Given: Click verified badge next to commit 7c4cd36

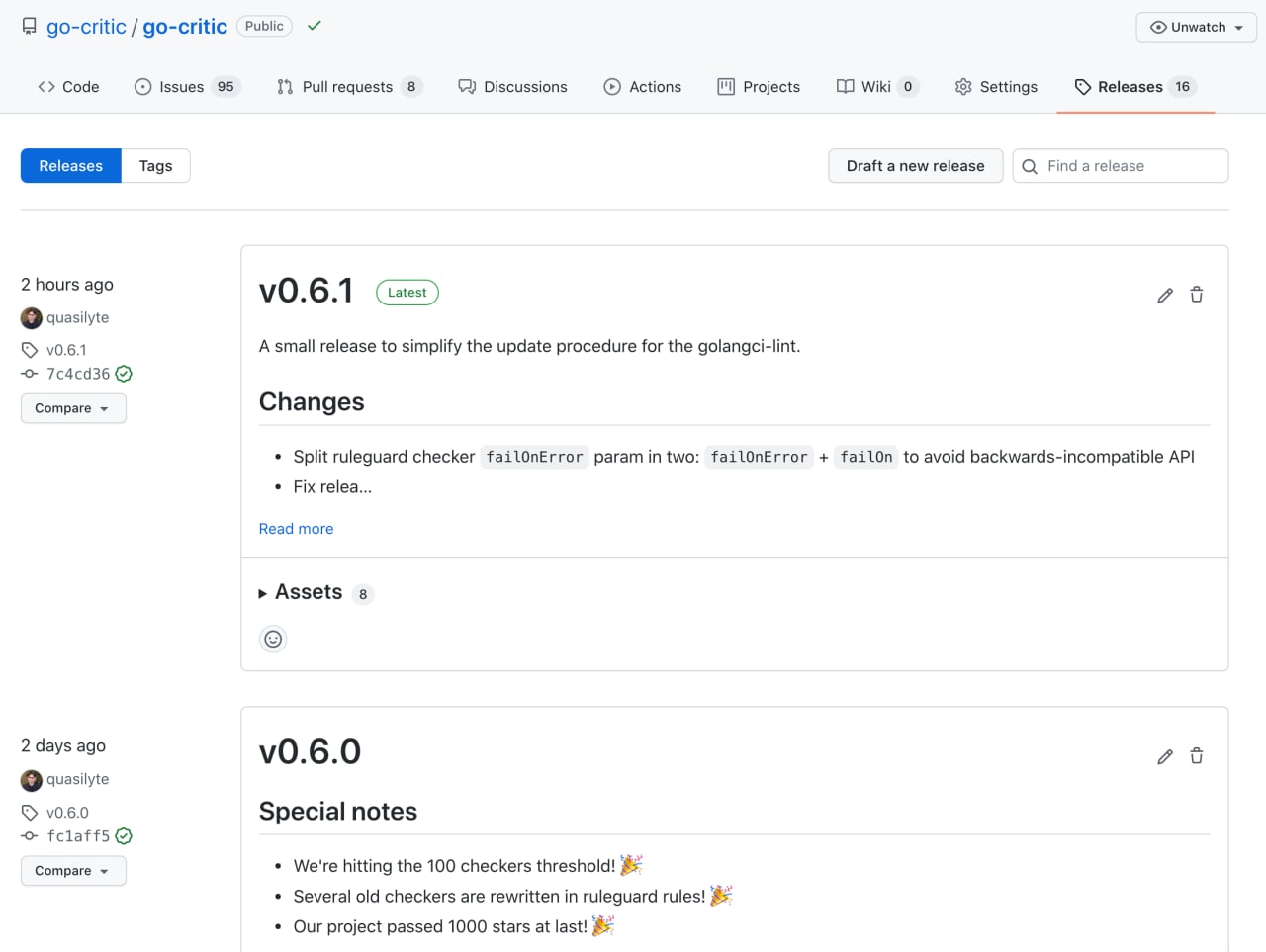Looking at the screenshot, I should 124,374.
